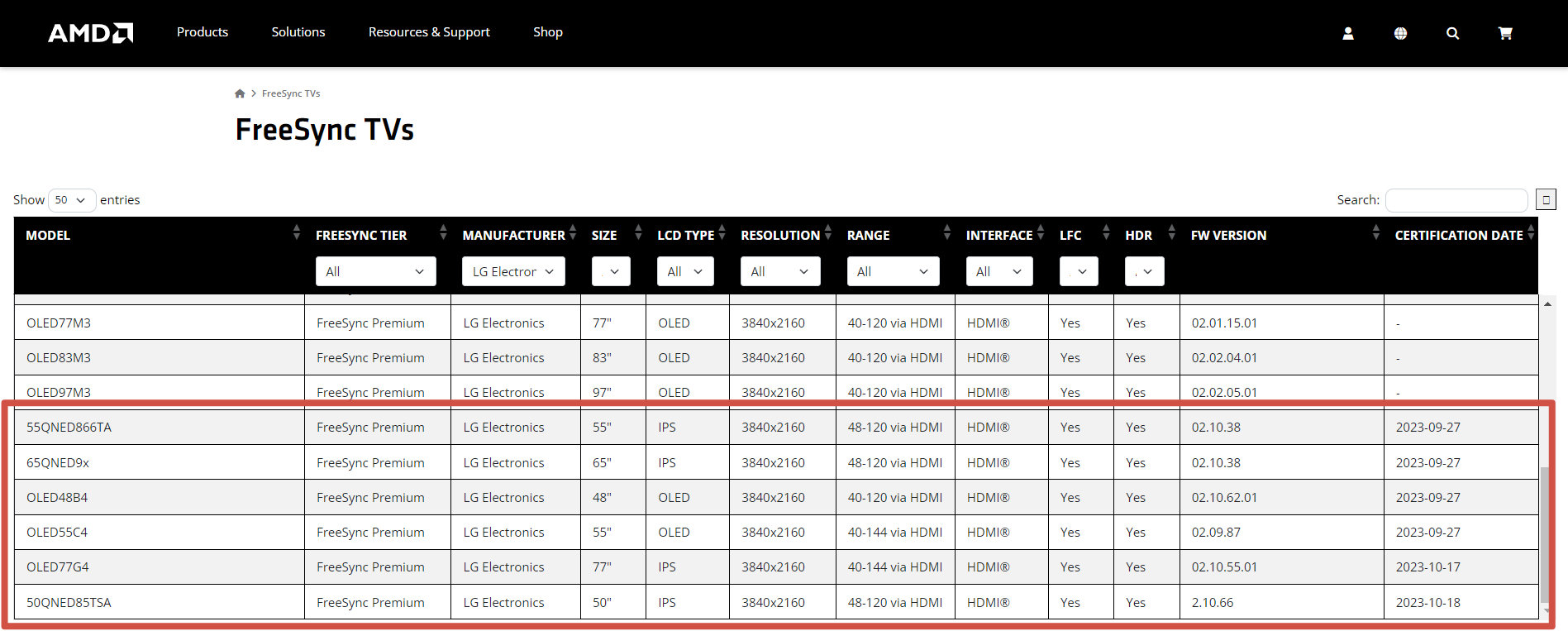Image resolution: width=1568 pixels, height=631 pixels.
Task: Click the Shop navigation link
Action: point(547,32)
